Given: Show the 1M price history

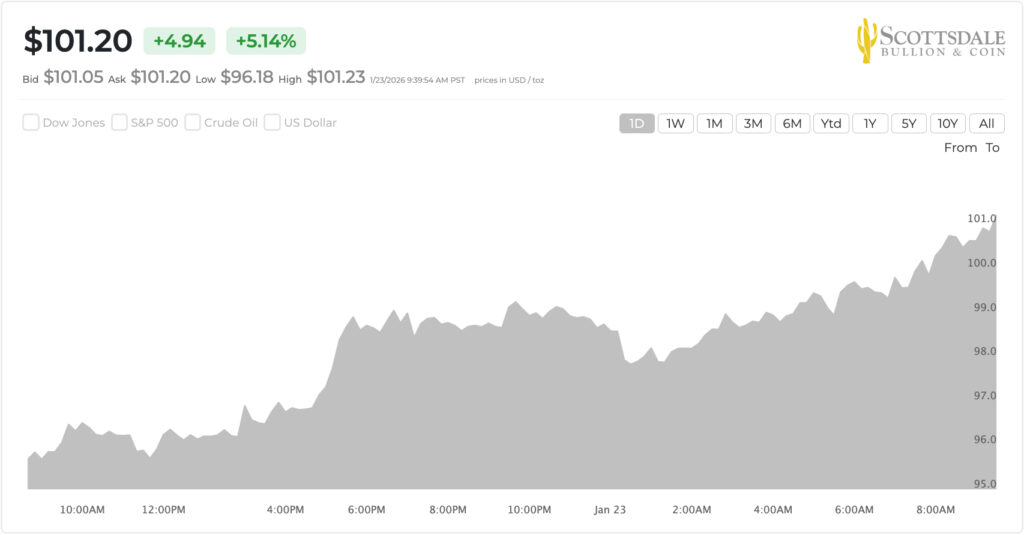Looking at the screenshot, I should [714, 123].
